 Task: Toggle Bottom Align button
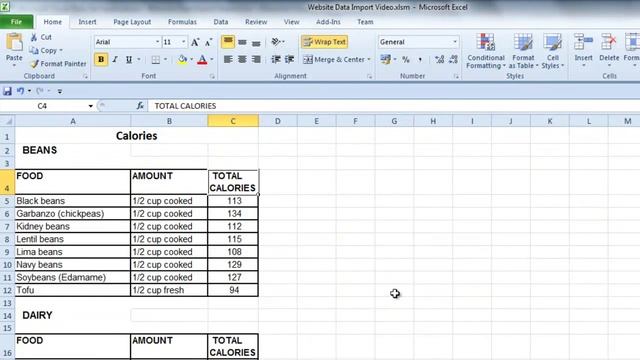[256, 42]
